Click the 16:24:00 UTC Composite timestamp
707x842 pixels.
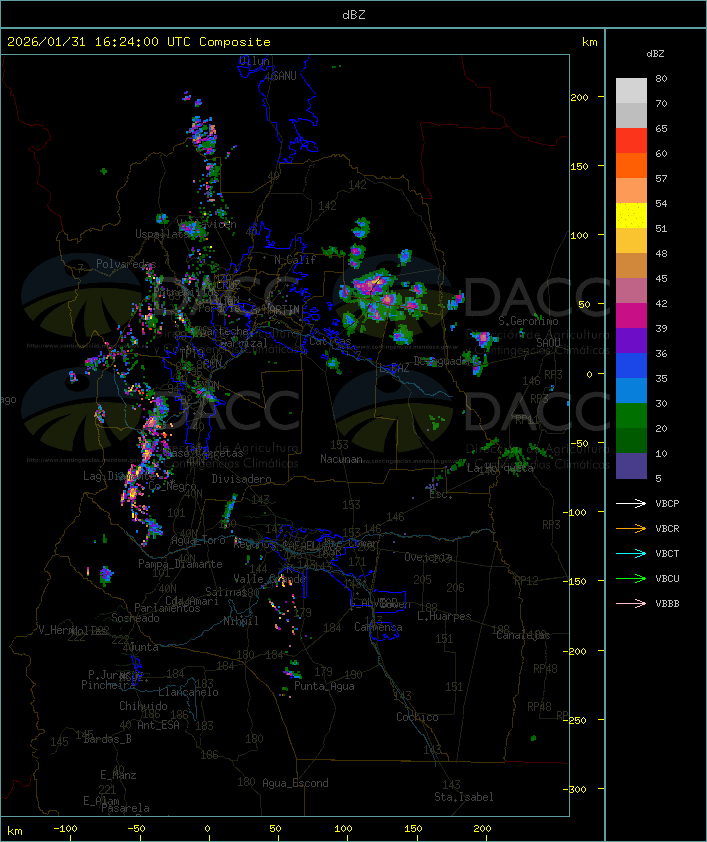139,42
